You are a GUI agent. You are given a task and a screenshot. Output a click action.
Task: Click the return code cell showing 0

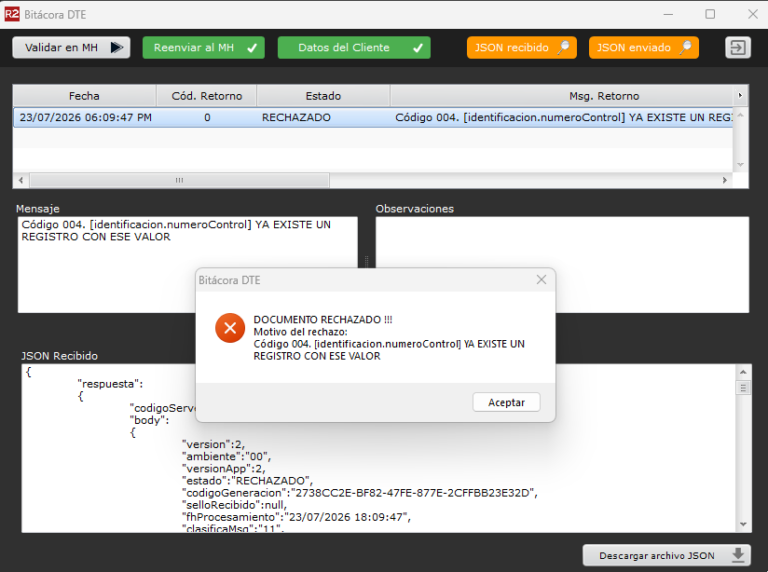tap(207, 118)
